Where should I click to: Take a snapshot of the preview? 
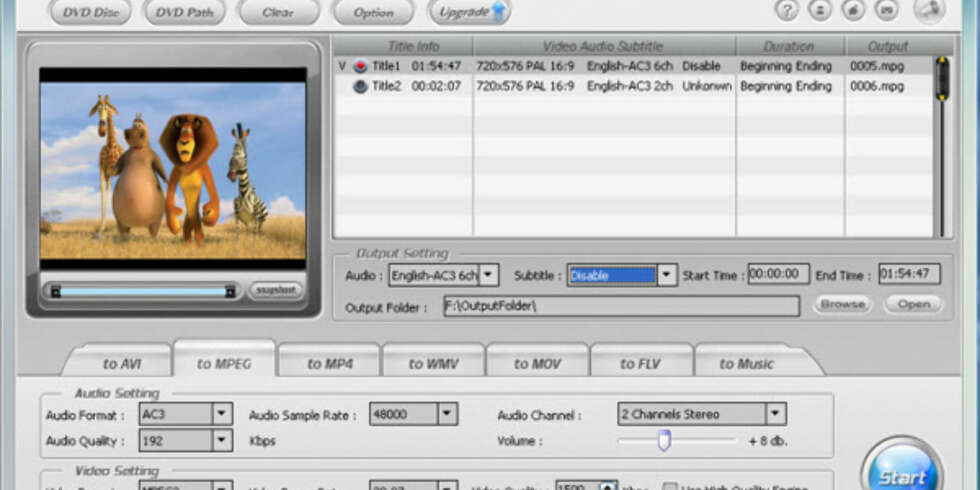[x=276, y=290]
